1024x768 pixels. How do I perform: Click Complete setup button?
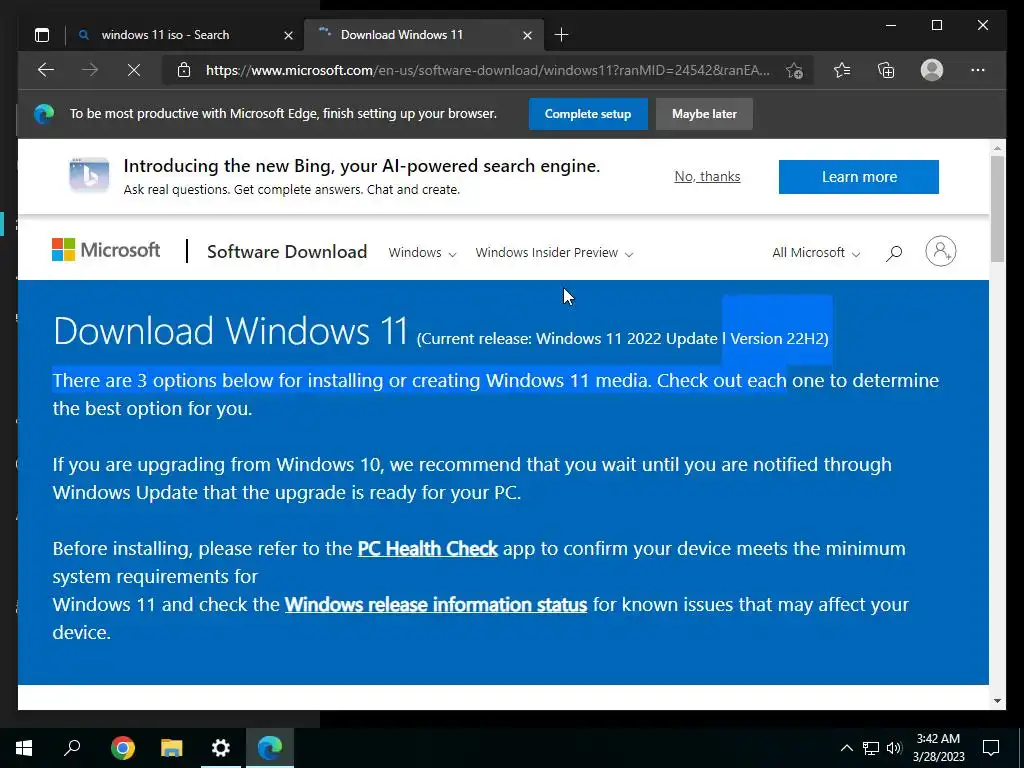588,114
